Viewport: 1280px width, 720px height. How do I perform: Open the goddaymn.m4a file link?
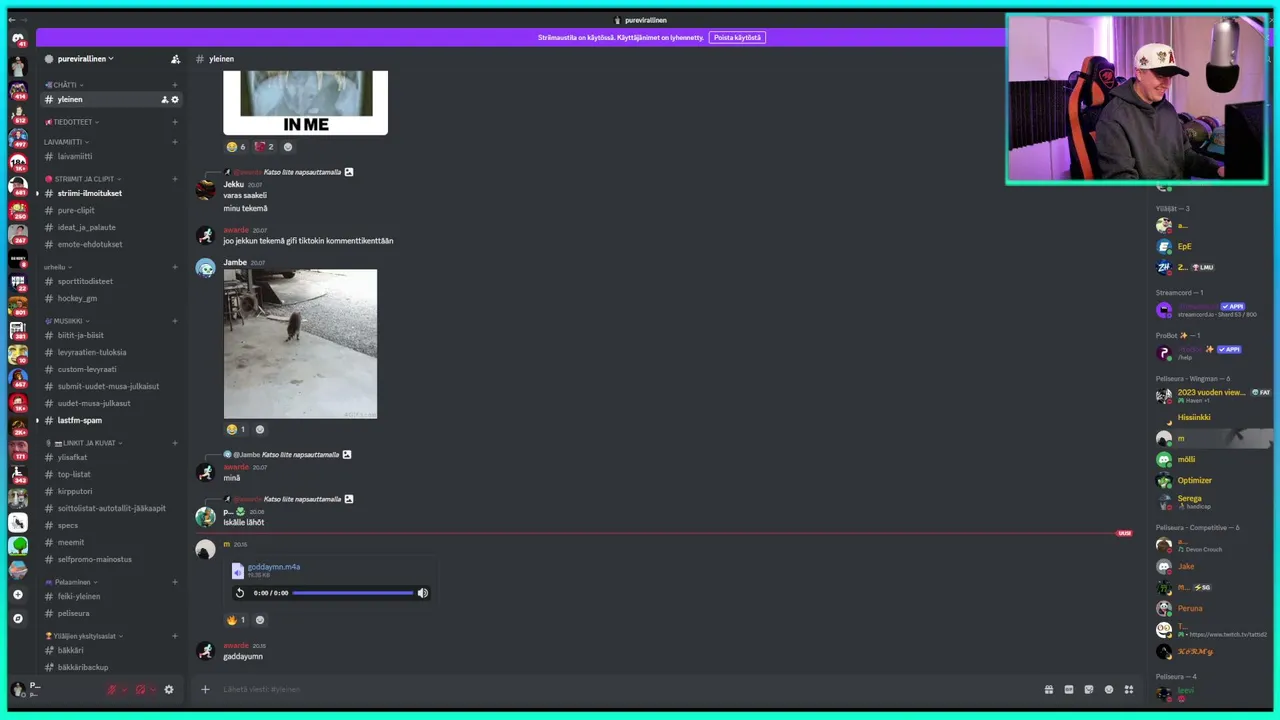(x=274, y=567)
